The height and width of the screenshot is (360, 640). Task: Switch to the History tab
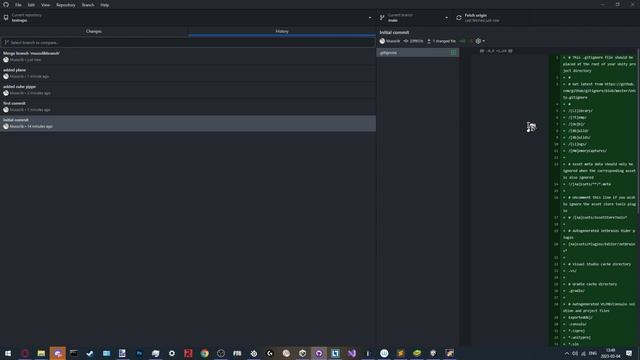coord(282,31)
